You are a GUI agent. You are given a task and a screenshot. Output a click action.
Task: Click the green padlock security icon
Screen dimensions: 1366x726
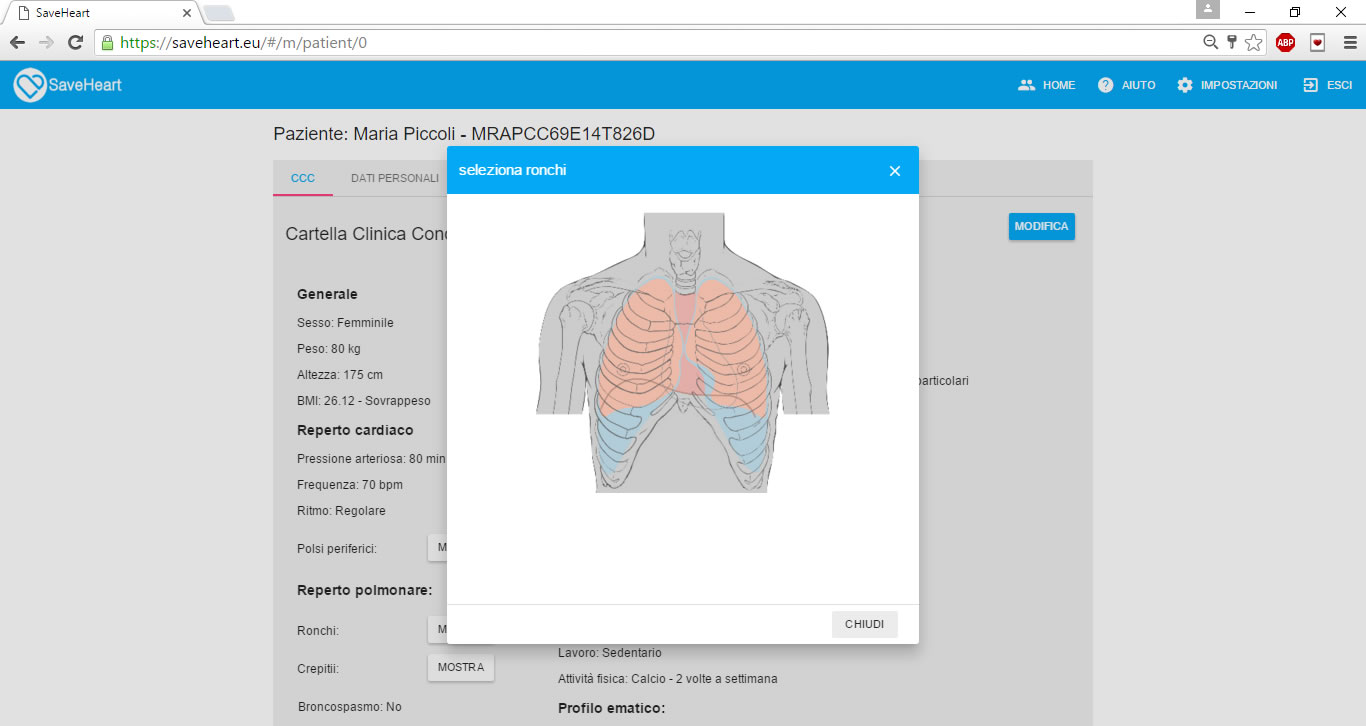tap(106, 43)
